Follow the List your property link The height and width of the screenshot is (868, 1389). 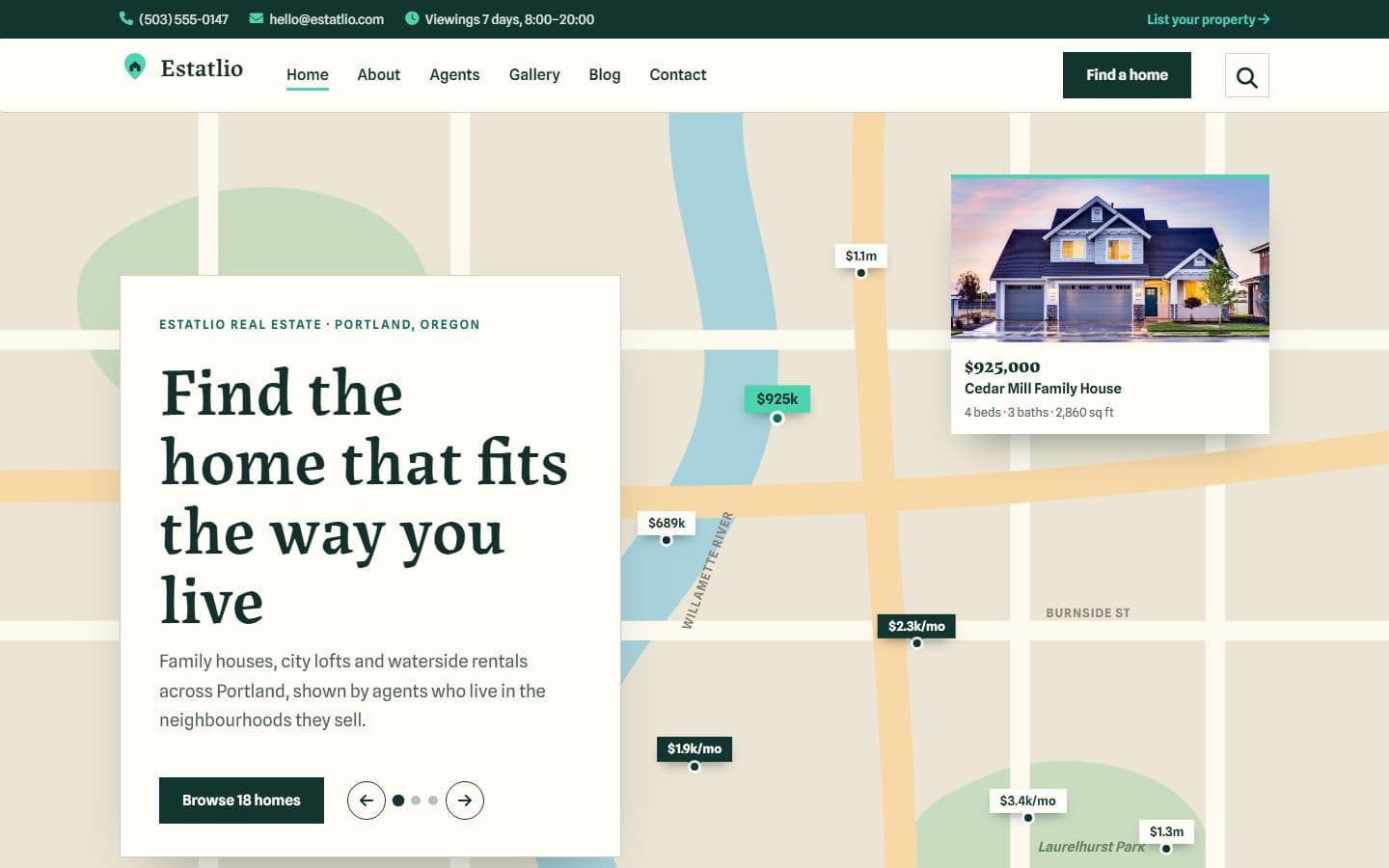tap(1208, 19)
